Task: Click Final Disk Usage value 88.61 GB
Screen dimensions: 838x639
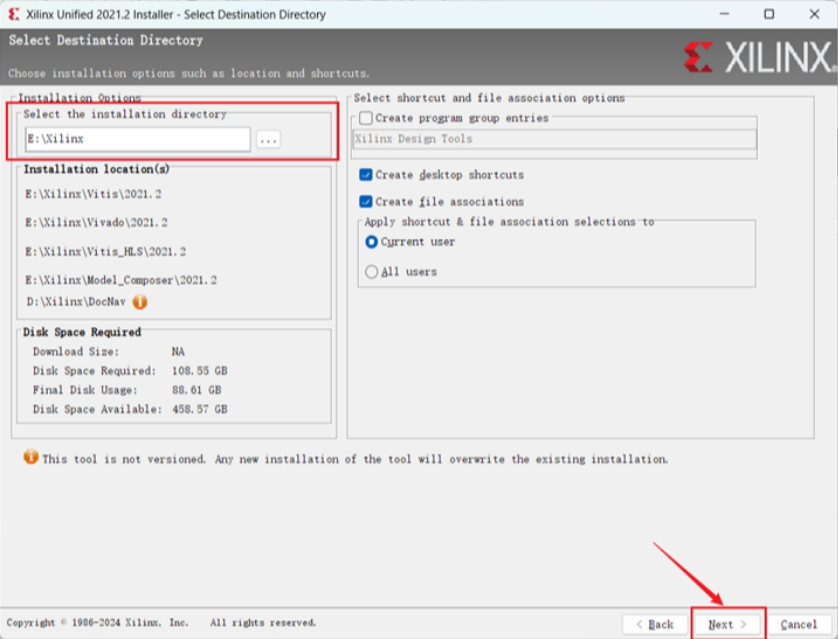Action: pos(196,390)
